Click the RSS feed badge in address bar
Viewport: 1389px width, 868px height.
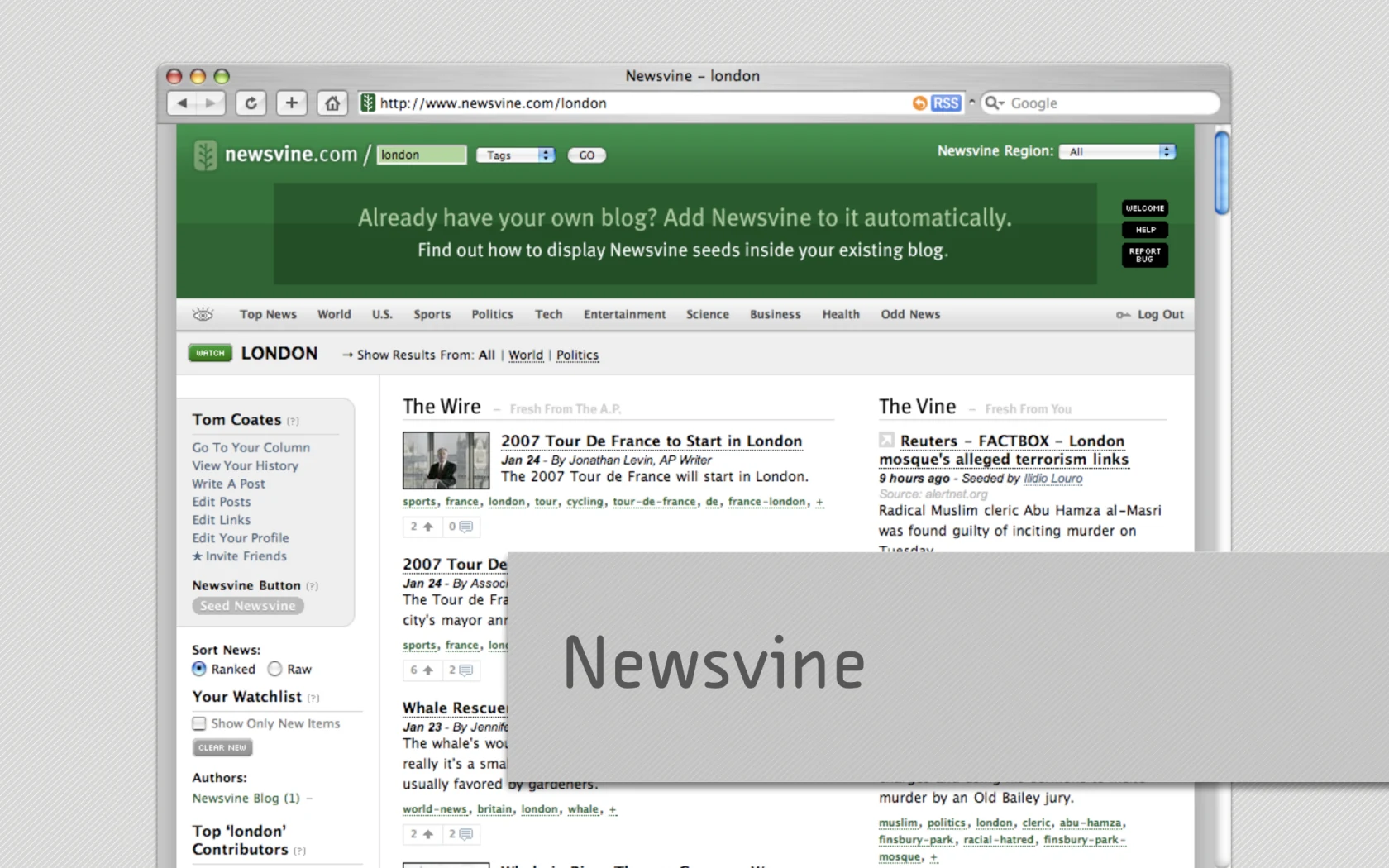point(946,103)
